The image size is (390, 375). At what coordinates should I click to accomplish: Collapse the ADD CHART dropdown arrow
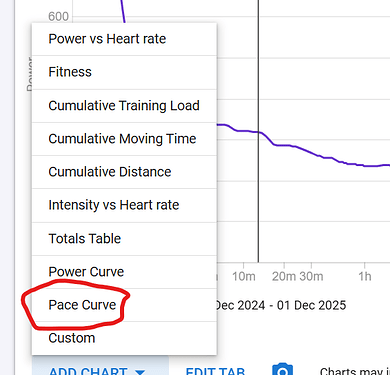(140, 372)
